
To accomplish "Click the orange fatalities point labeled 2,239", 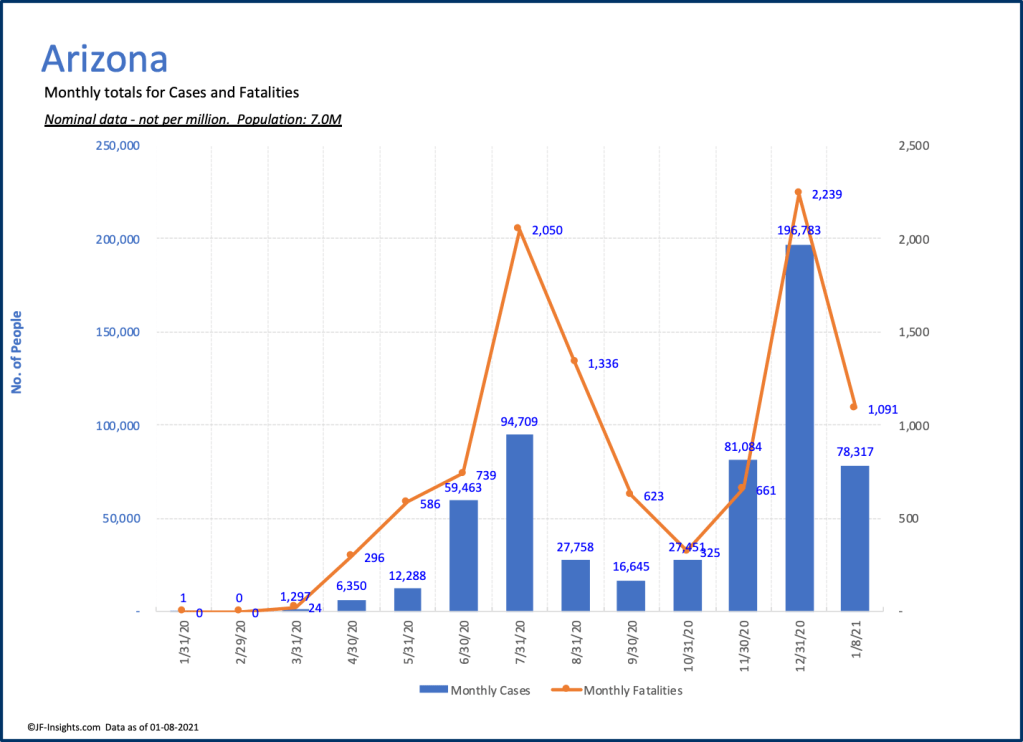I will point(798,192).
